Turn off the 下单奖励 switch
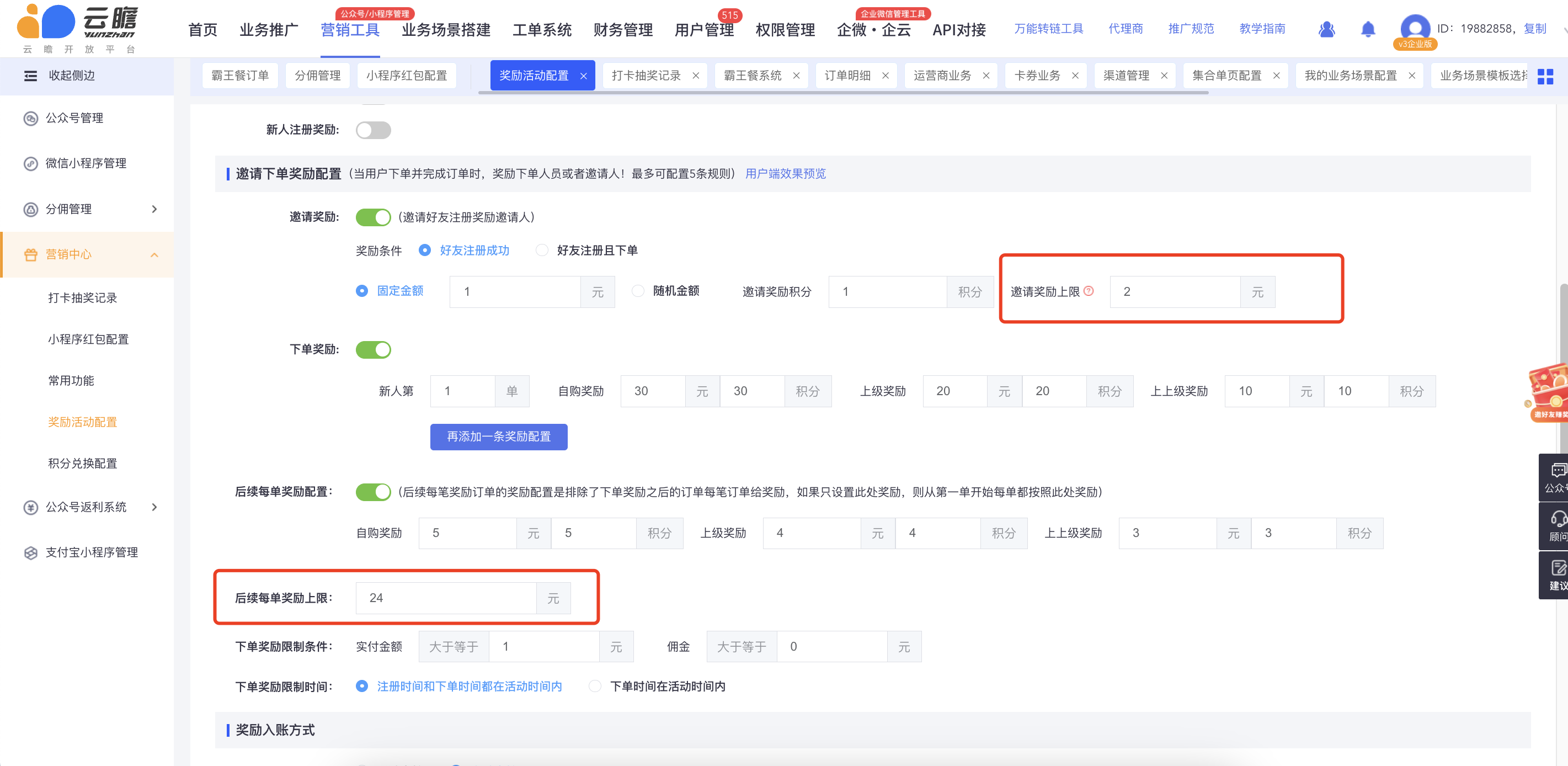The height and width of the screenshot is (766, 1568). coord(373,349)
